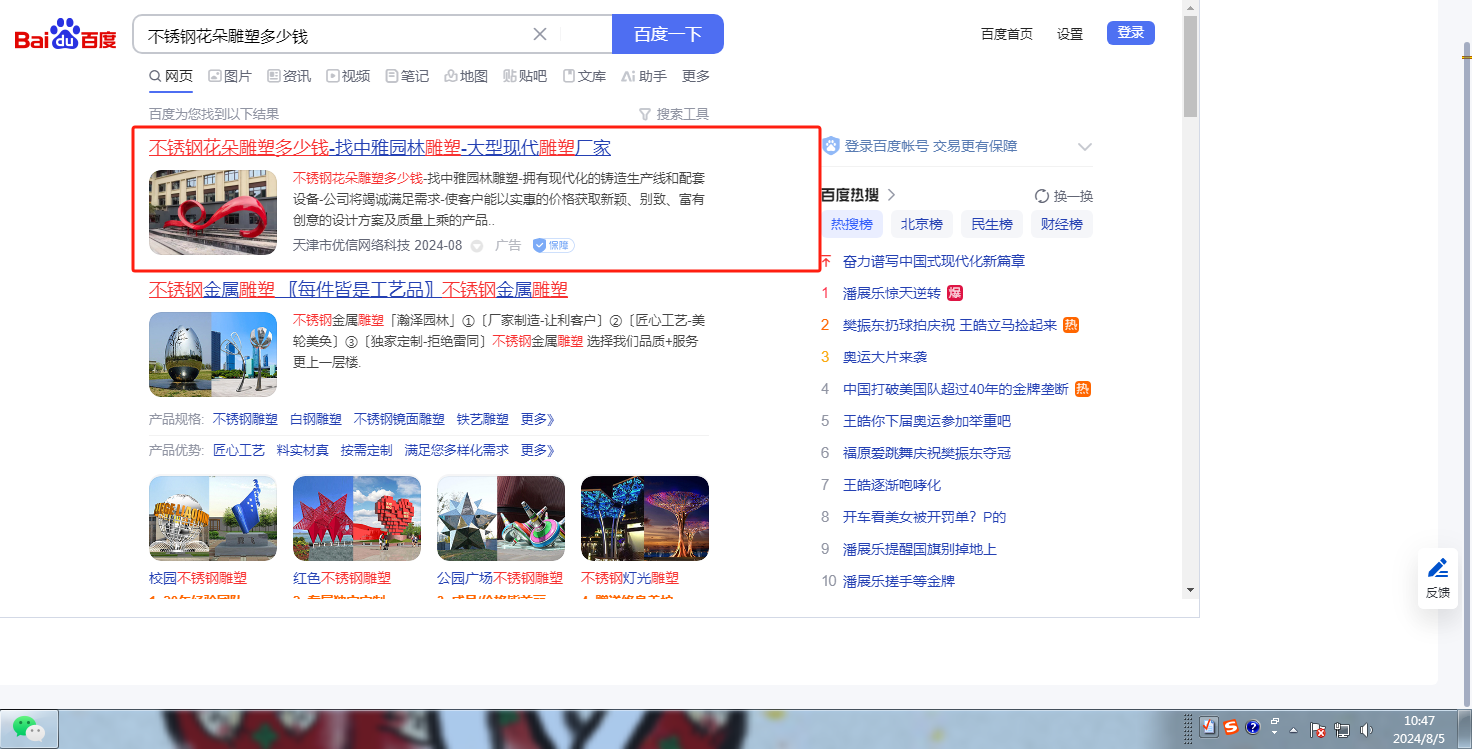This screenshot has height=749, width=1472.
Task: Open the 地图 tab
Action: click(466, 76)
